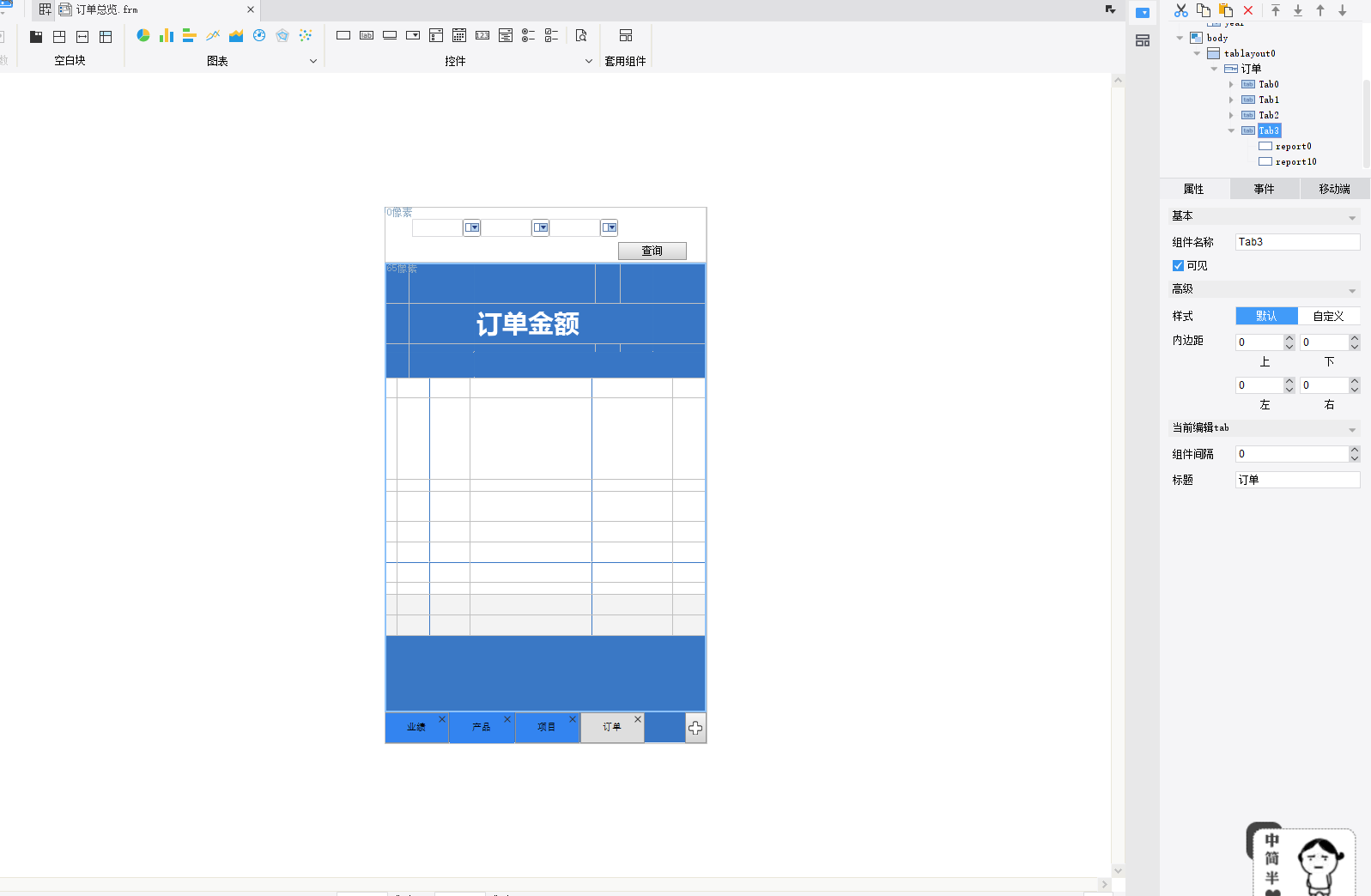Image resolution: width=1371 pixels, height=896 pixels.
Task: Delete component with red X icon
Action: pyautogui.click(x=1248, y=10)
